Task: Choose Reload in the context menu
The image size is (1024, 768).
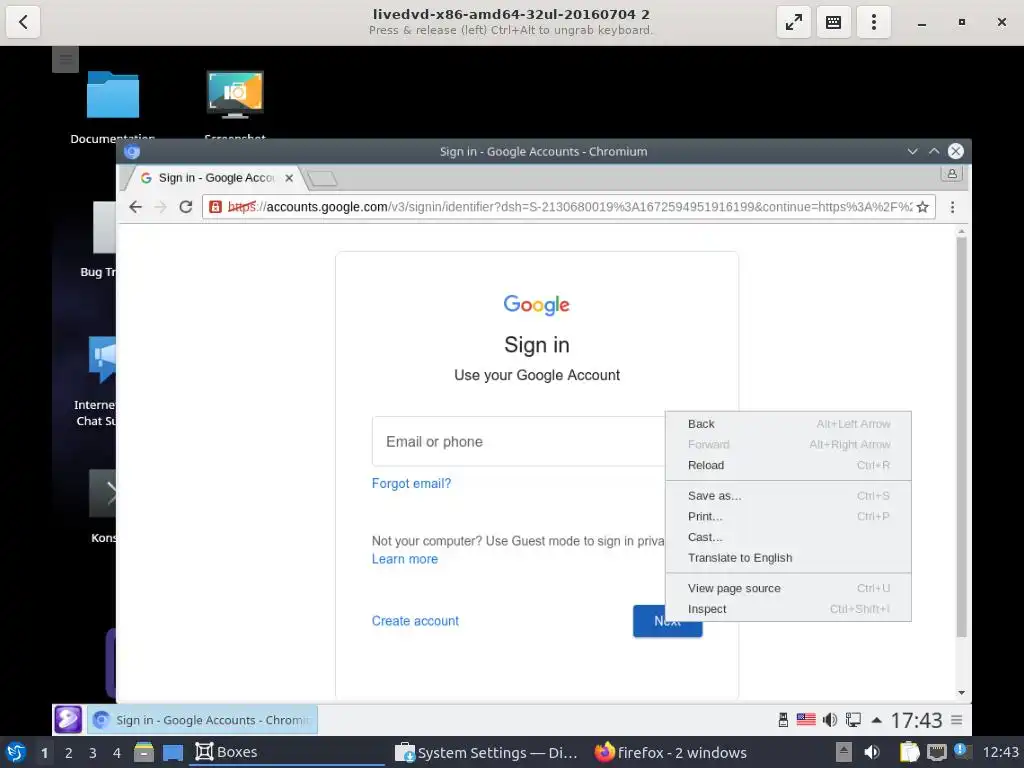Action: 788,465
